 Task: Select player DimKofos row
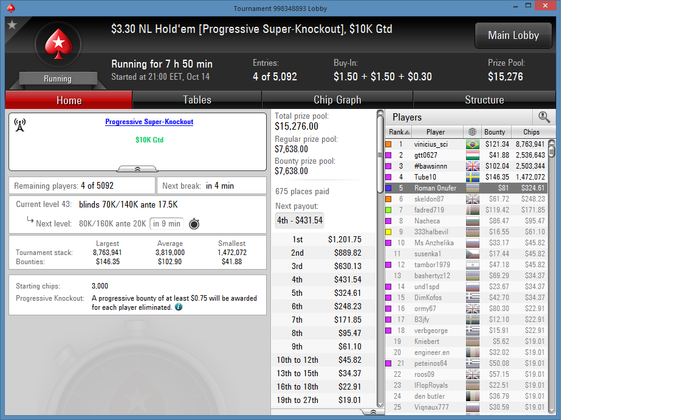tap(466, 298)
